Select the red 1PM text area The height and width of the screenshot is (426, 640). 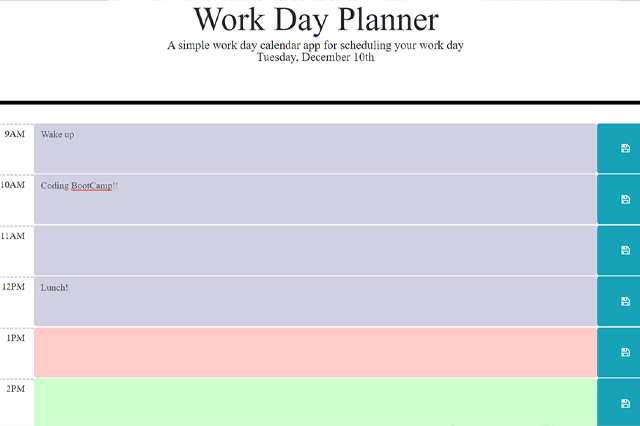[315, 352]
